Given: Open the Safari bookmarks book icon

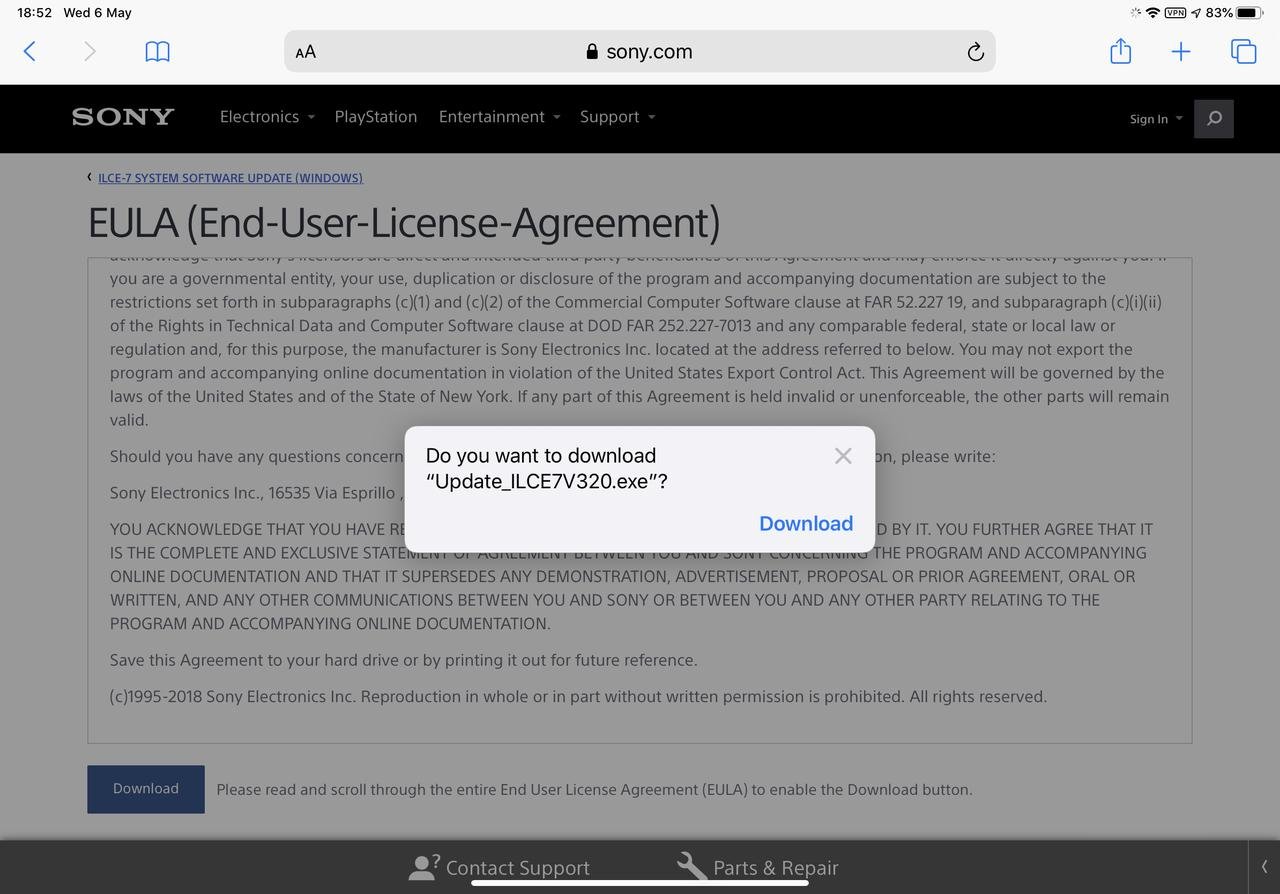Looking at the screenshot, I should point(158,52).
